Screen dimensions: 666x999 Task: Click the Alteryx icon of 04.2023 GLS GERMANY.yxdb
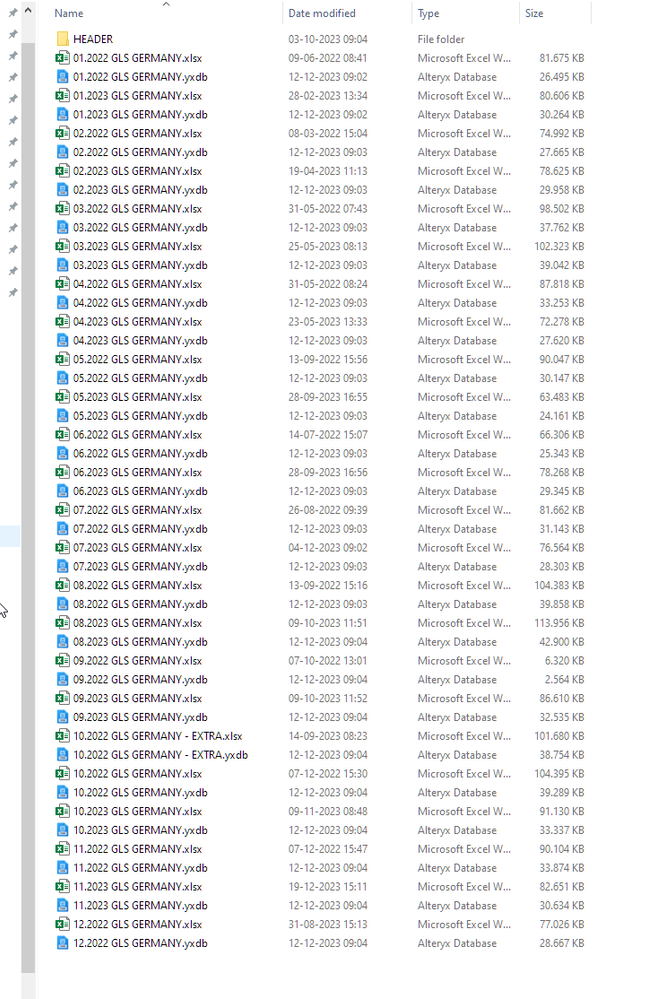point(62,340)
